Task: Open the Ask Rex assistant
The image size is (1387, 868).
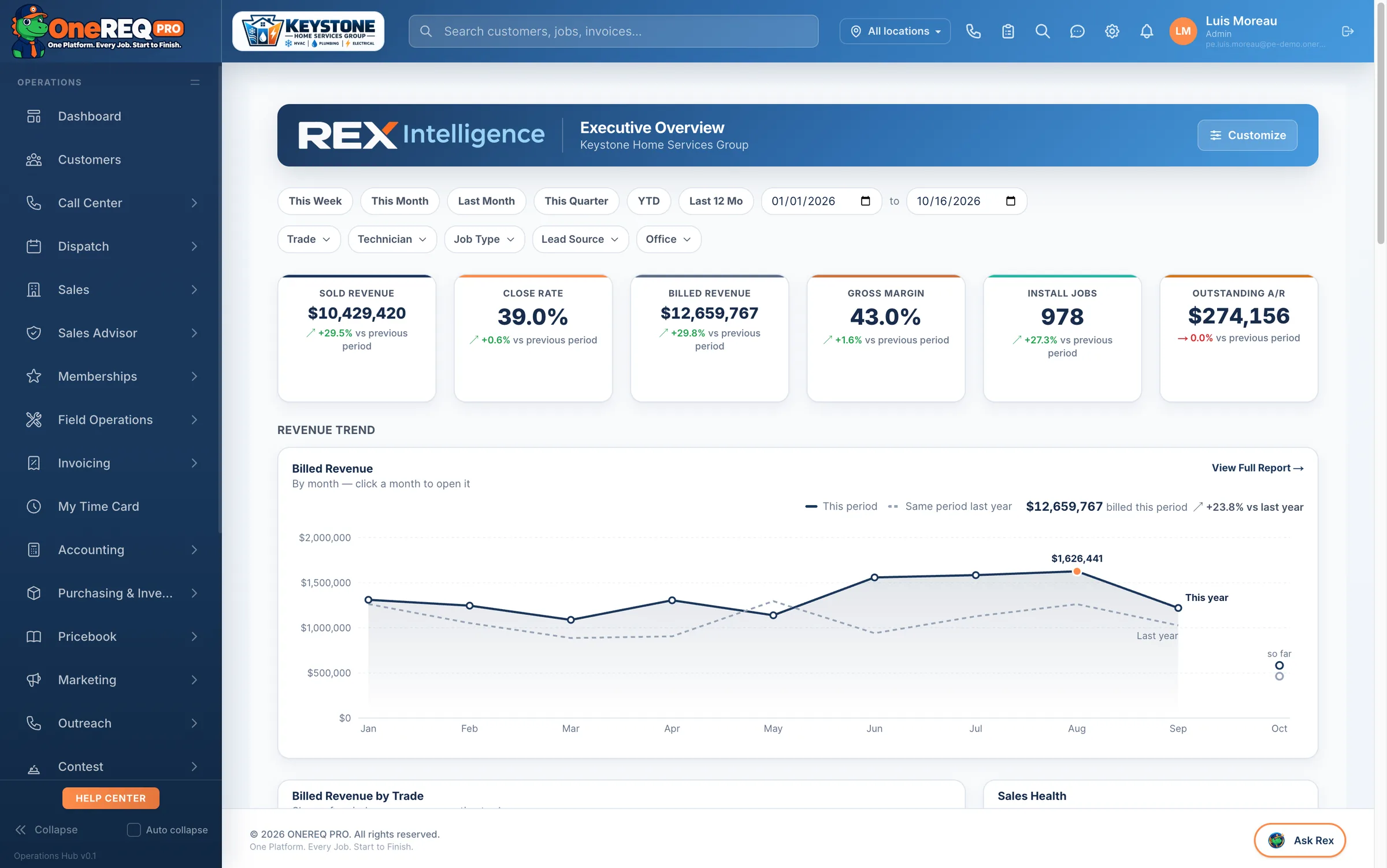Action: click(1300, 840)
